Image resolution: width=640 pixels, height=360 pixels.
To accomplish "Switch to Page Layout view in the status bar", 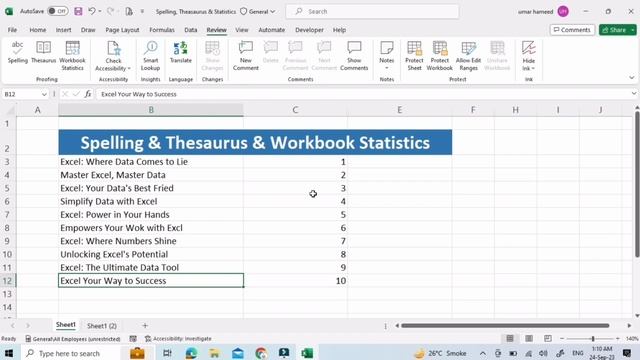I will coord(529,338).
